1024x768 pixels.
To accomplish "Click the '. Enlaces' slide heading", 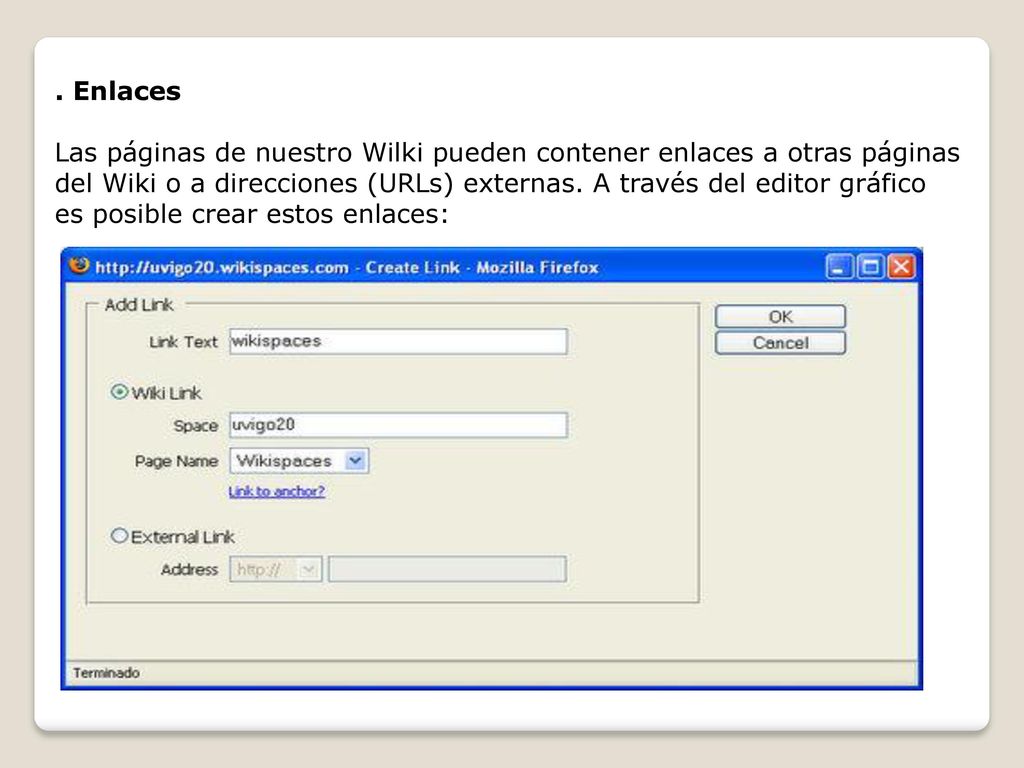I will 118,91.
